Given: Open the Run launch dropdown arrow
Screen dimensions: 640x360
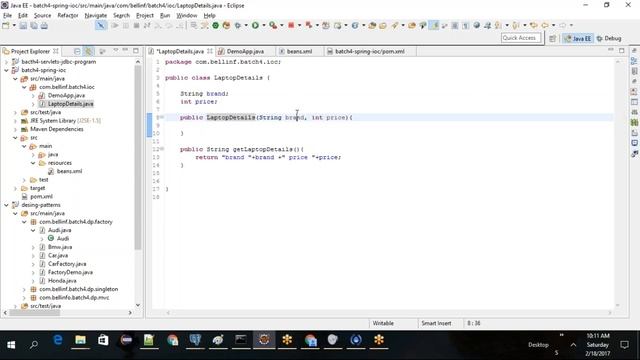Looking at the screenshot, I should click(x=264, y=26).
